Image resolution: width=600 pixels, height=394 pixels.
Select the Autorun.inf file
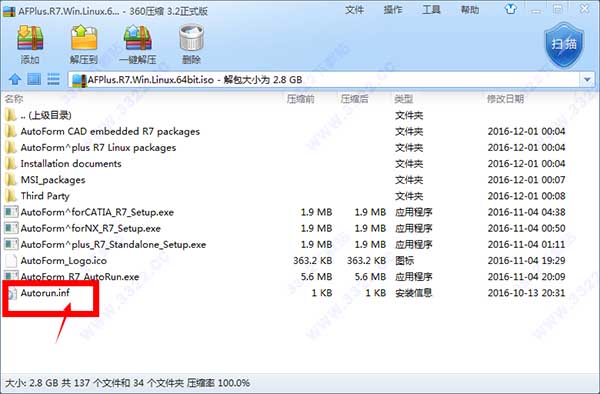(300, 293)
